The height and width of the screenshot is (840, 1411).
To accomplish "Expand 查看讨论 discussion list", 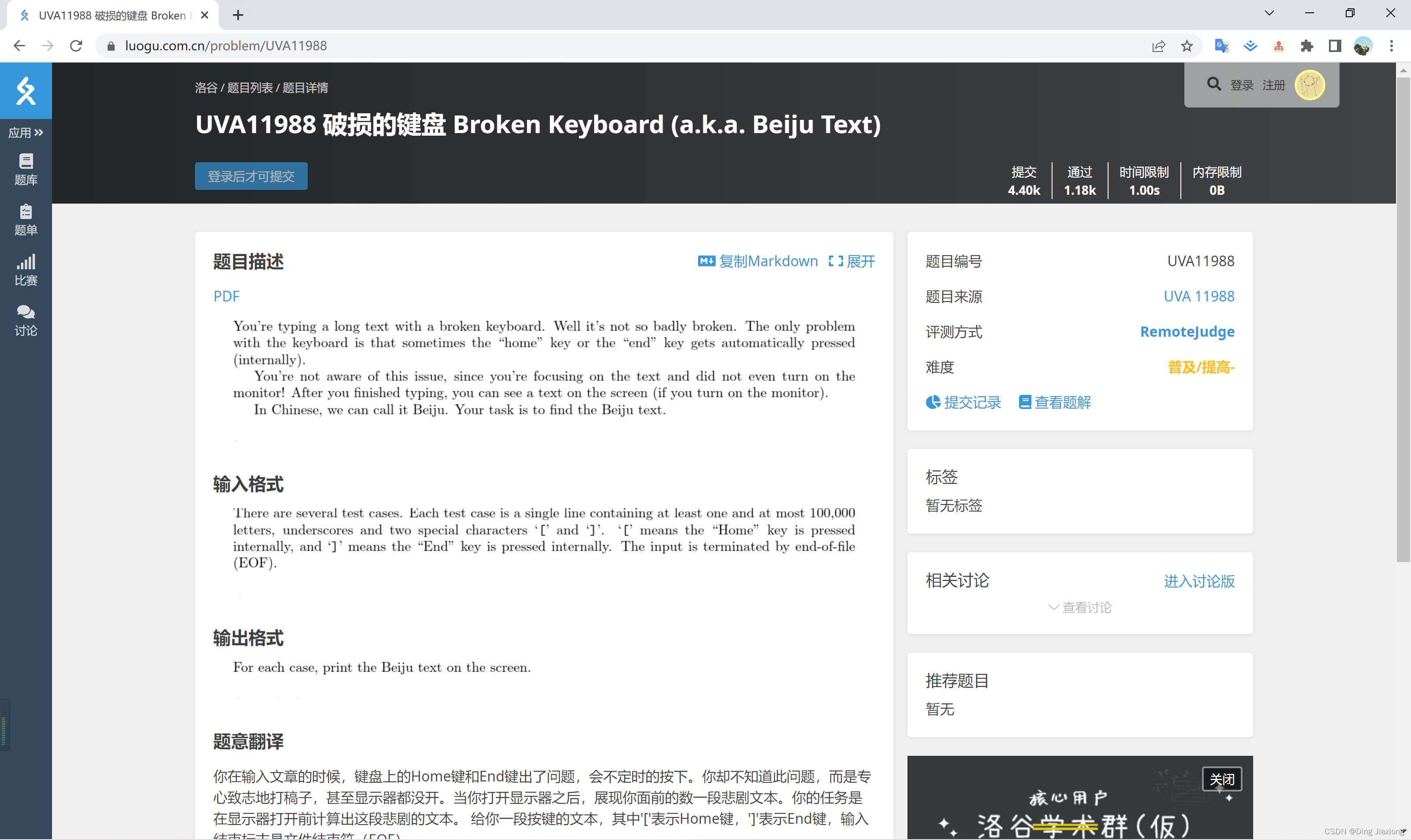I will (x=1080, y=607).
